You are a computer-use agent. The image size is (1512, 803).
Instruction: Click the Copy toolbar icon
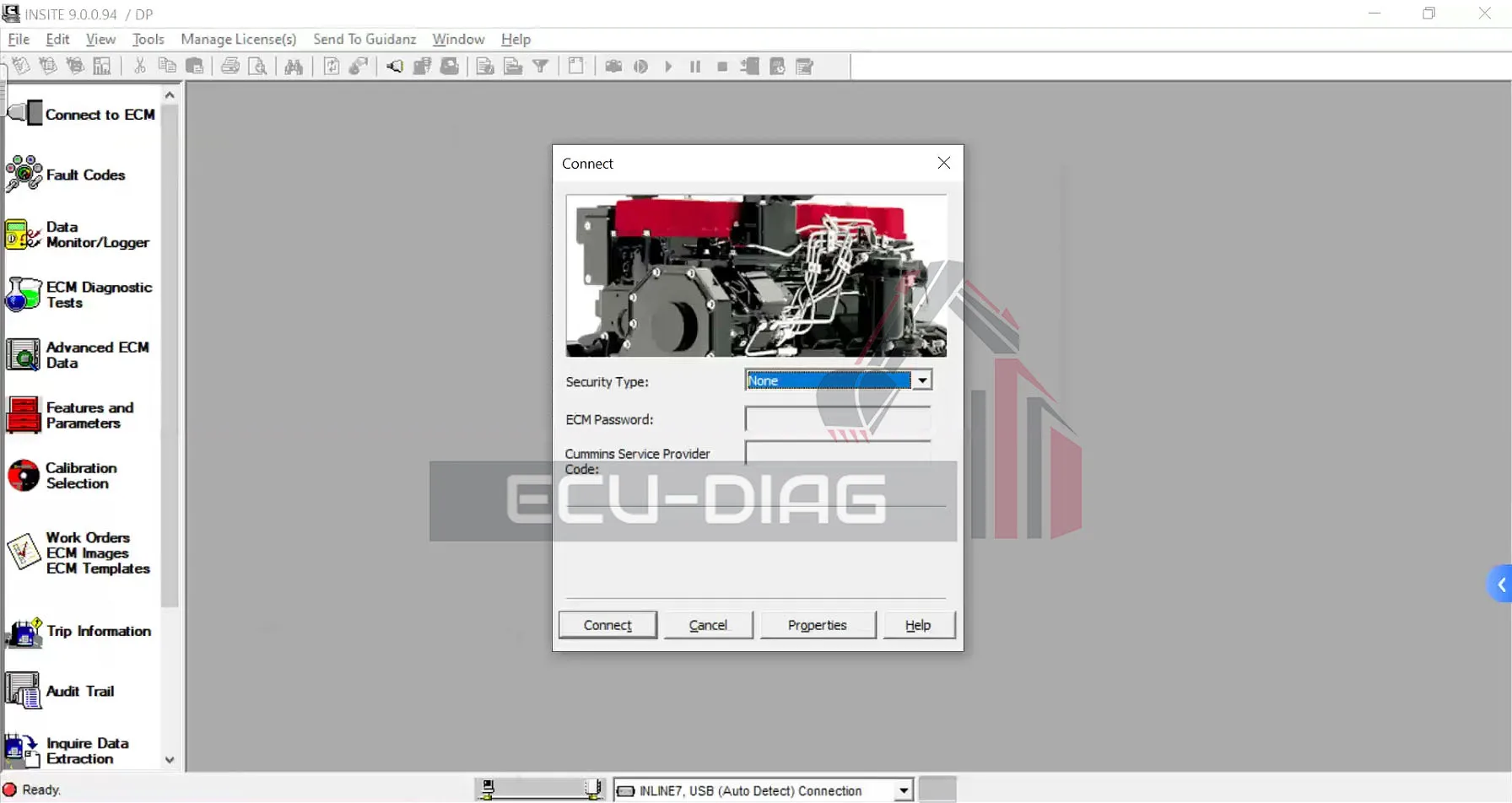(167, 66)
